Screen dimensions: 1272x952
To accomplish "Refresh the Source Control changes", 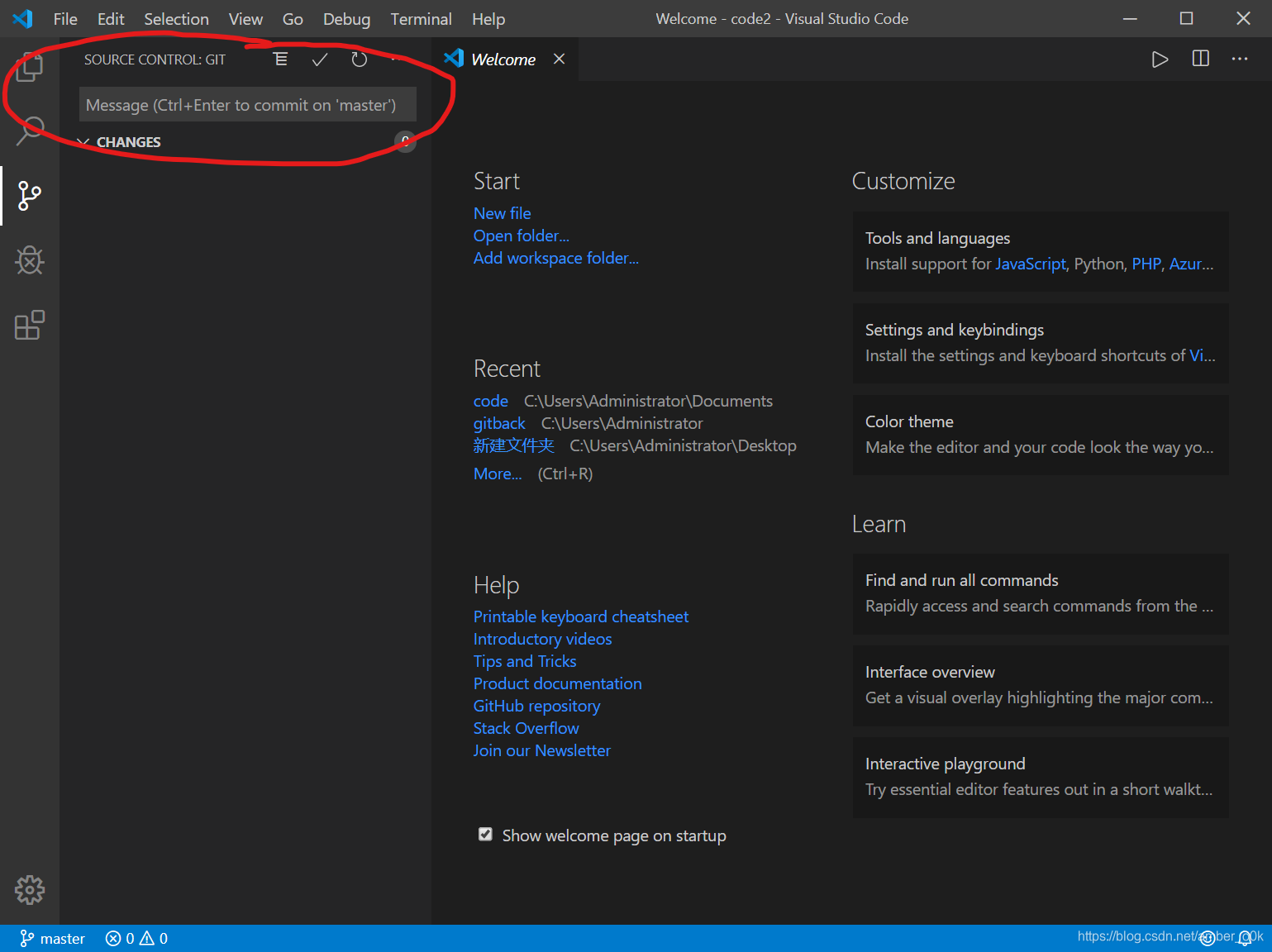I will 359,59.
